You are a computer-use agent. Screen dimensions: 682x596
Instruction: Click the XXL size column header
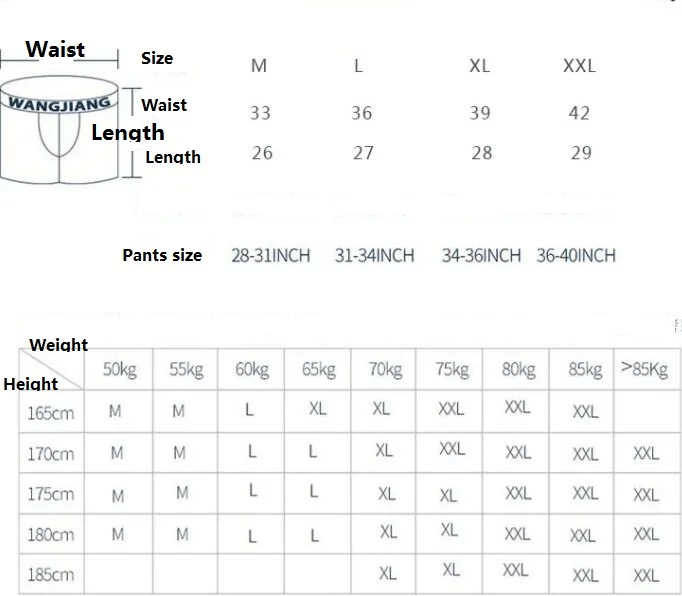(x=579, y=66)
